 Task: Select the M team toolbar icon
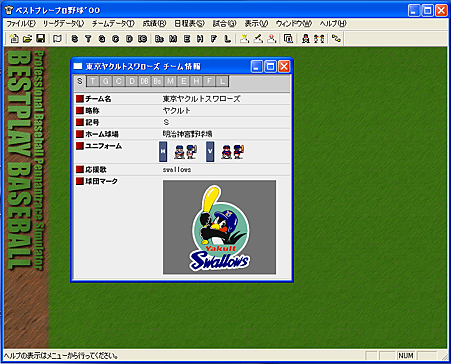pos(173,39)
